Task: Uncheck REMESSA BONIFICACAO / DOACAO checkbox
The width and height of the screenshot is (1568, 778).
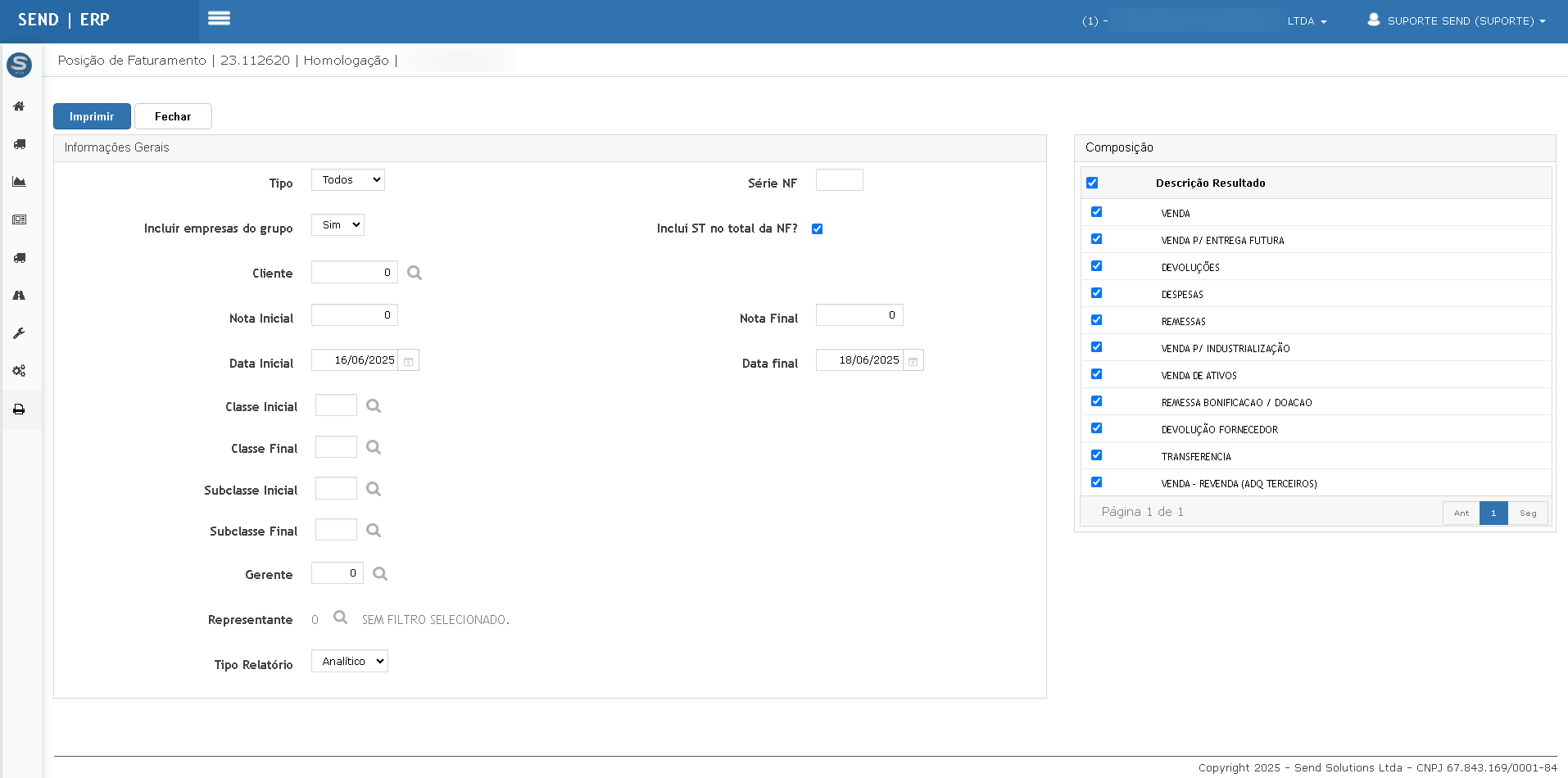Action: coord(1096,401)
